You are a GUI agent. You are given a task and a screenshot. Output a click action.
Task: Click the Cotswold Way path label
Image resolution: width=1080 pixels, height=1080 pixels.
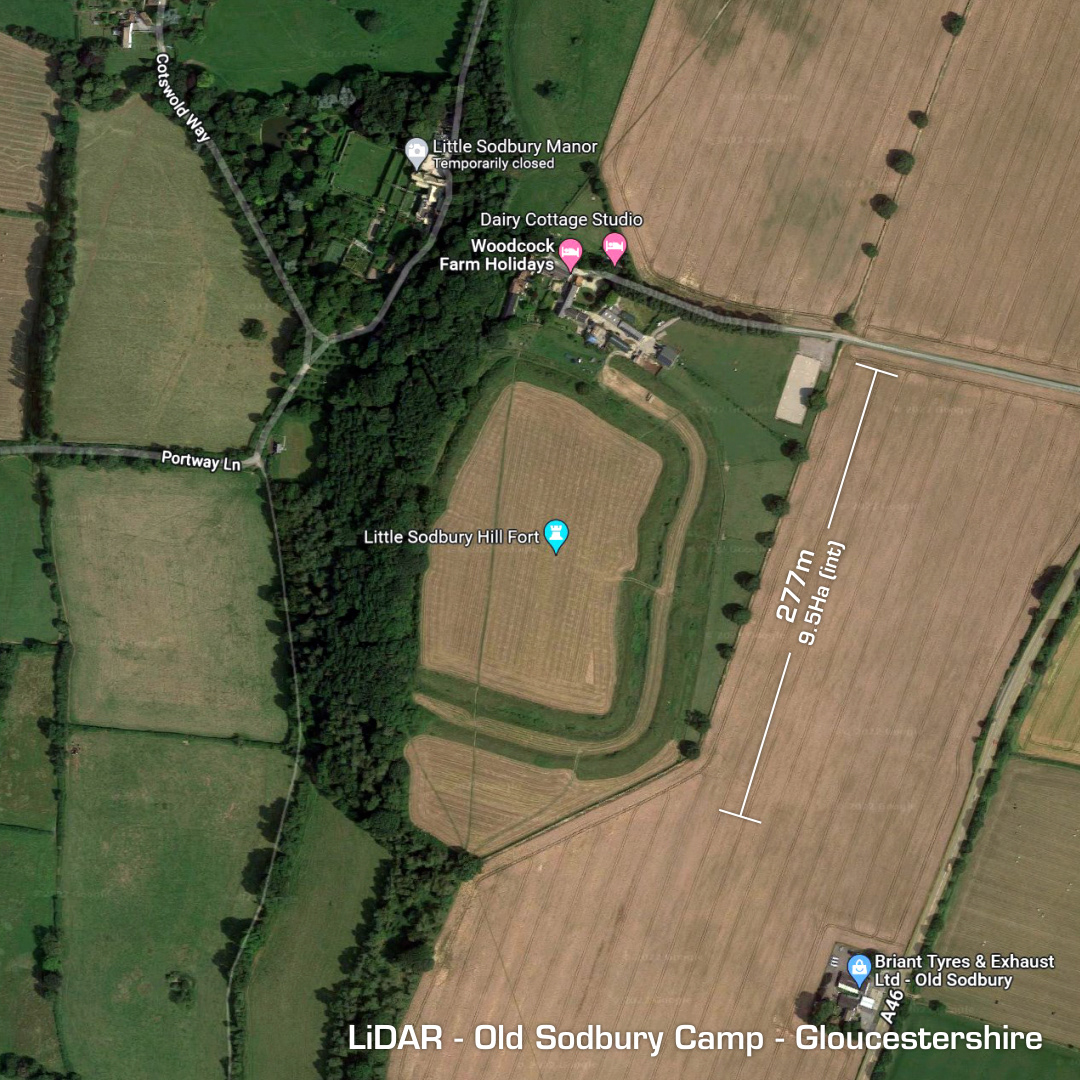tap(181, 98)
